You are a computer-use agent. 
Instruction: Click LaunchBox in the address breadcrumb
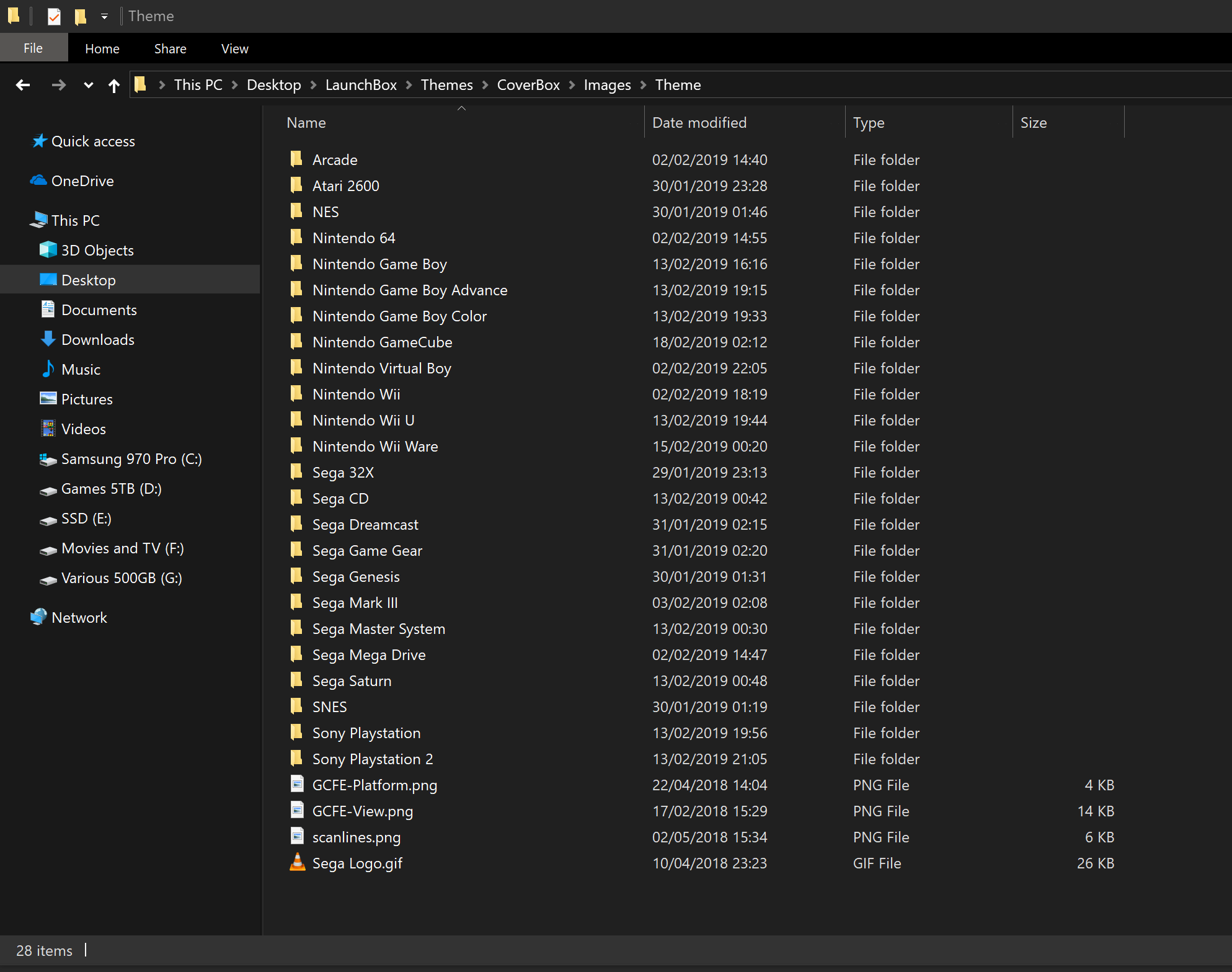tap(361, 85)
